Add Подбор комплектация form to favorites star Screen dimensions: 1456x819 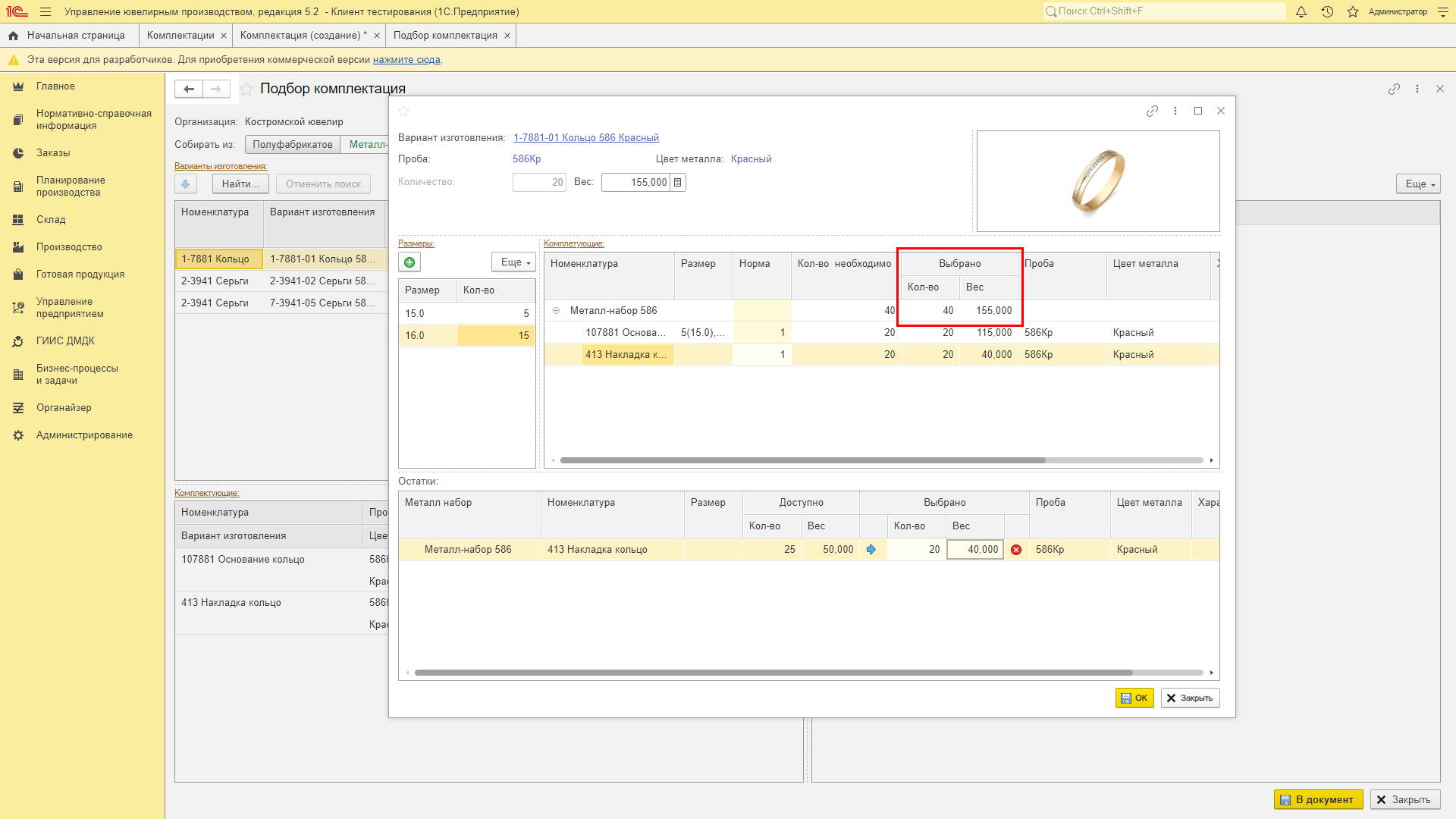246,89
